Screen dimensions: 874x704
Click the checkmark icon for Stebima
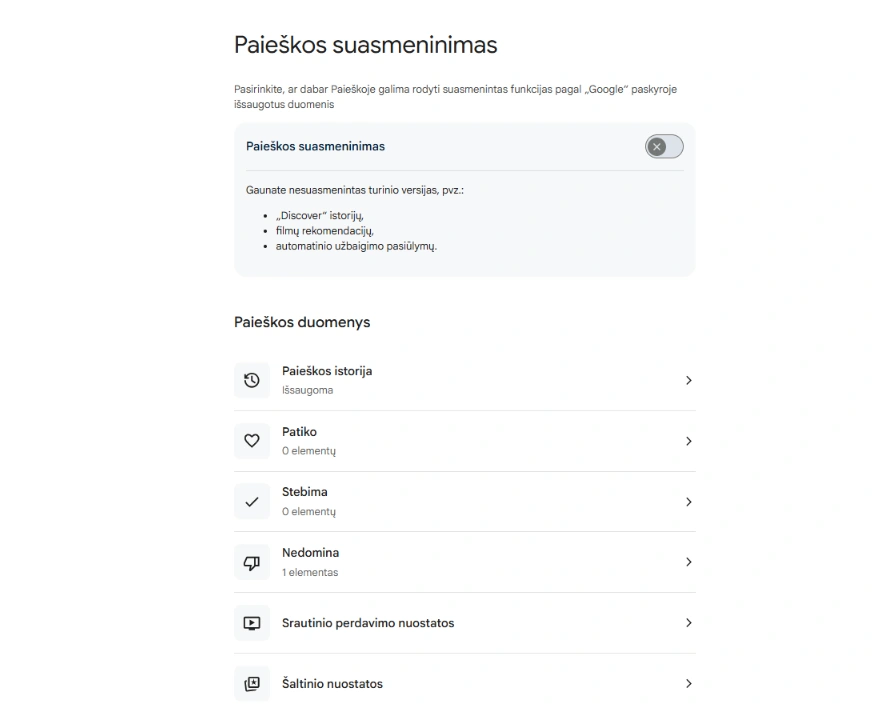coord(252,502)
